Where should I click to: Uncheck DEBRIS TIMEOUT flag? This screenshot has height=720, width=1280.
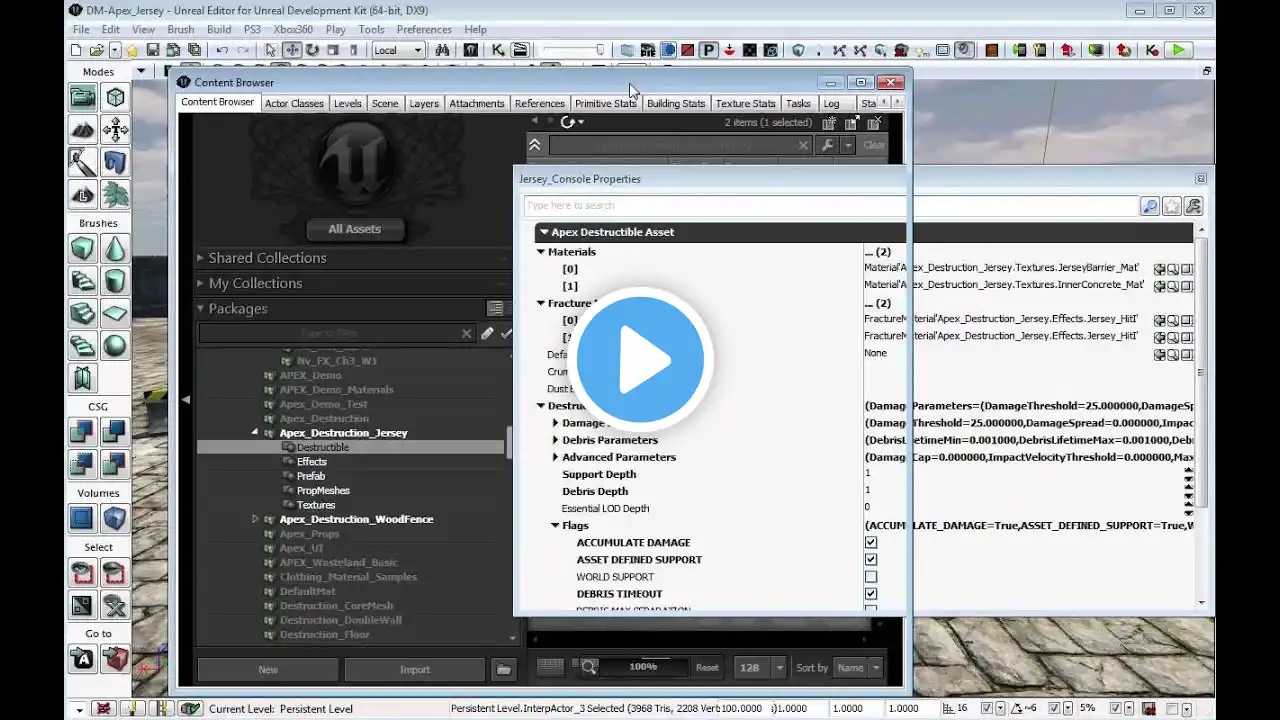(871, 594)
